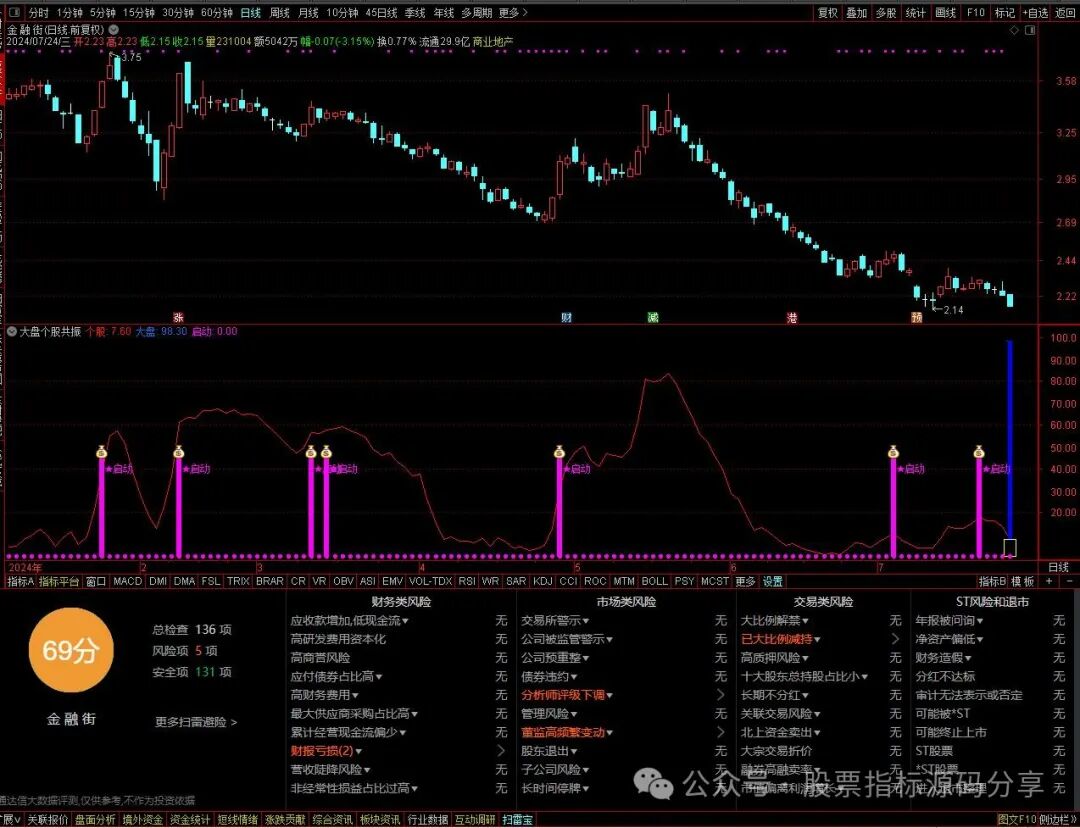The height and width of the screenshot is (828, 1080).
Task: Switch to the 周线 period tab
Action: click(x=279, y=12)
